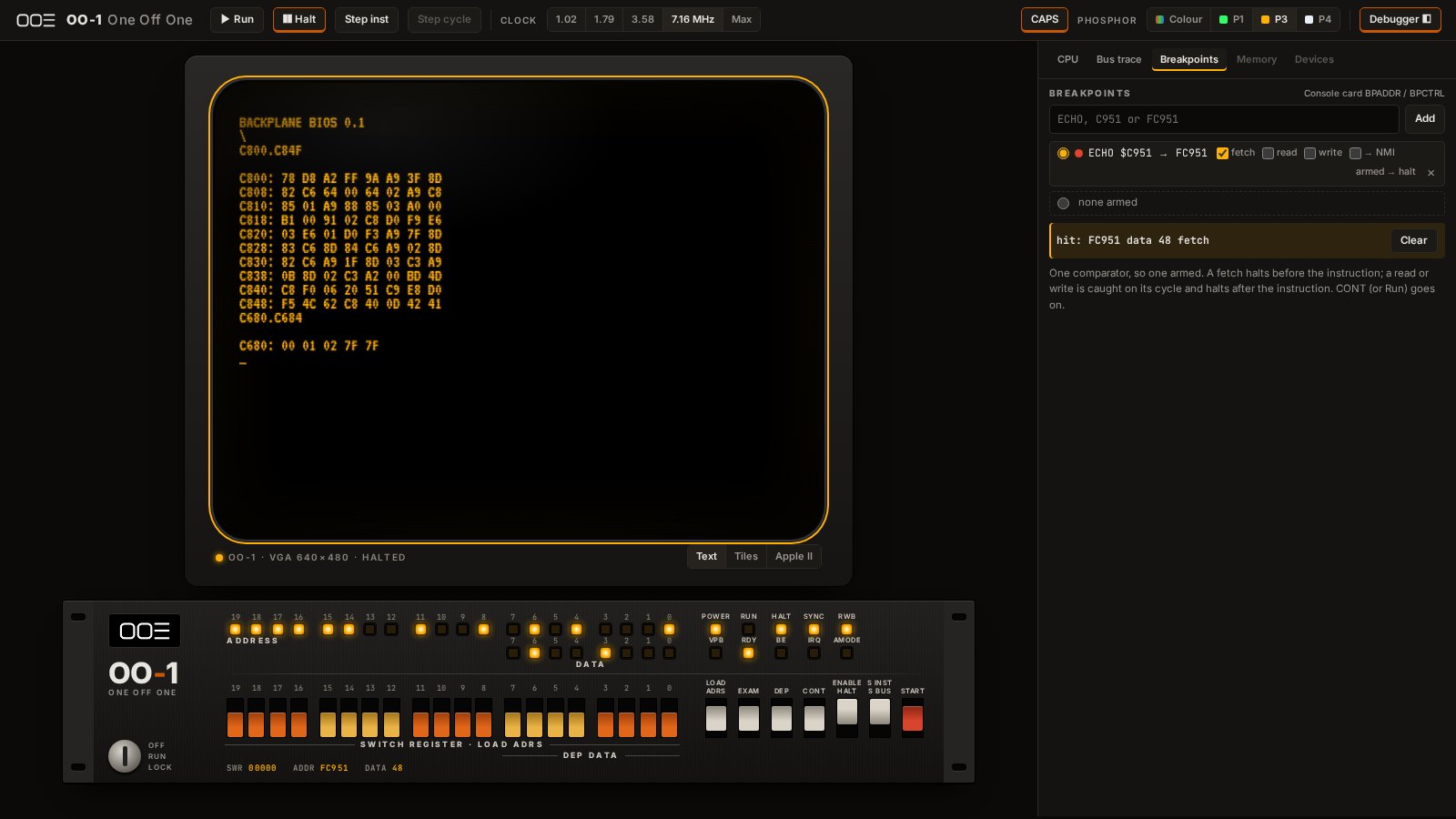The width and height of the screenshot is (1456, 819).
Task: Enable the write checkbox
Action: pos(1309,153)
